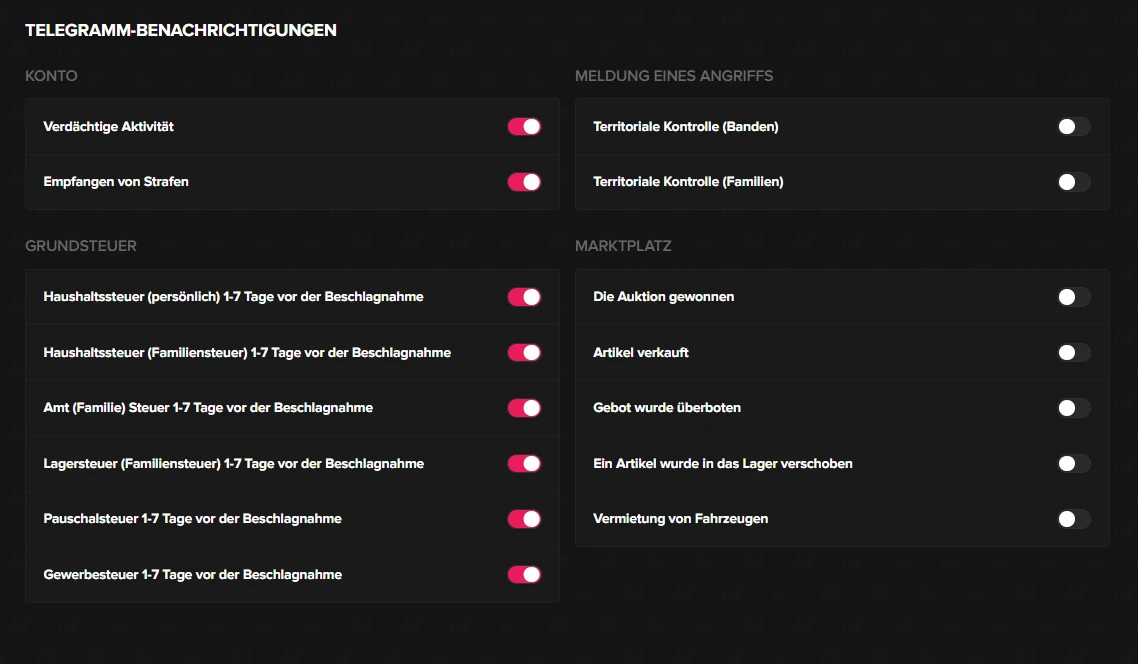
Task: Toggle Ein Artikel wurde in das Lager verschoben
Action: [1074, 463]
